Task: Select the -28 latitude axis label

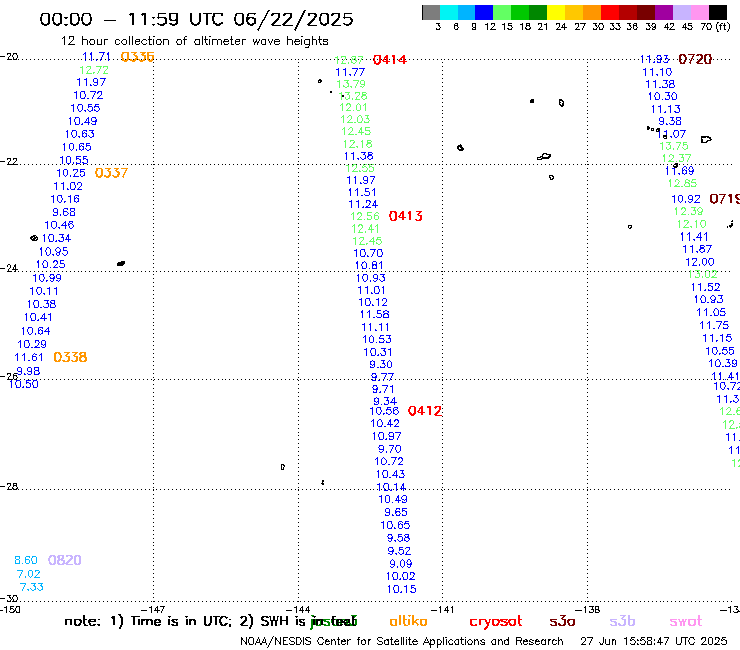Action: (x=9, y=486)
